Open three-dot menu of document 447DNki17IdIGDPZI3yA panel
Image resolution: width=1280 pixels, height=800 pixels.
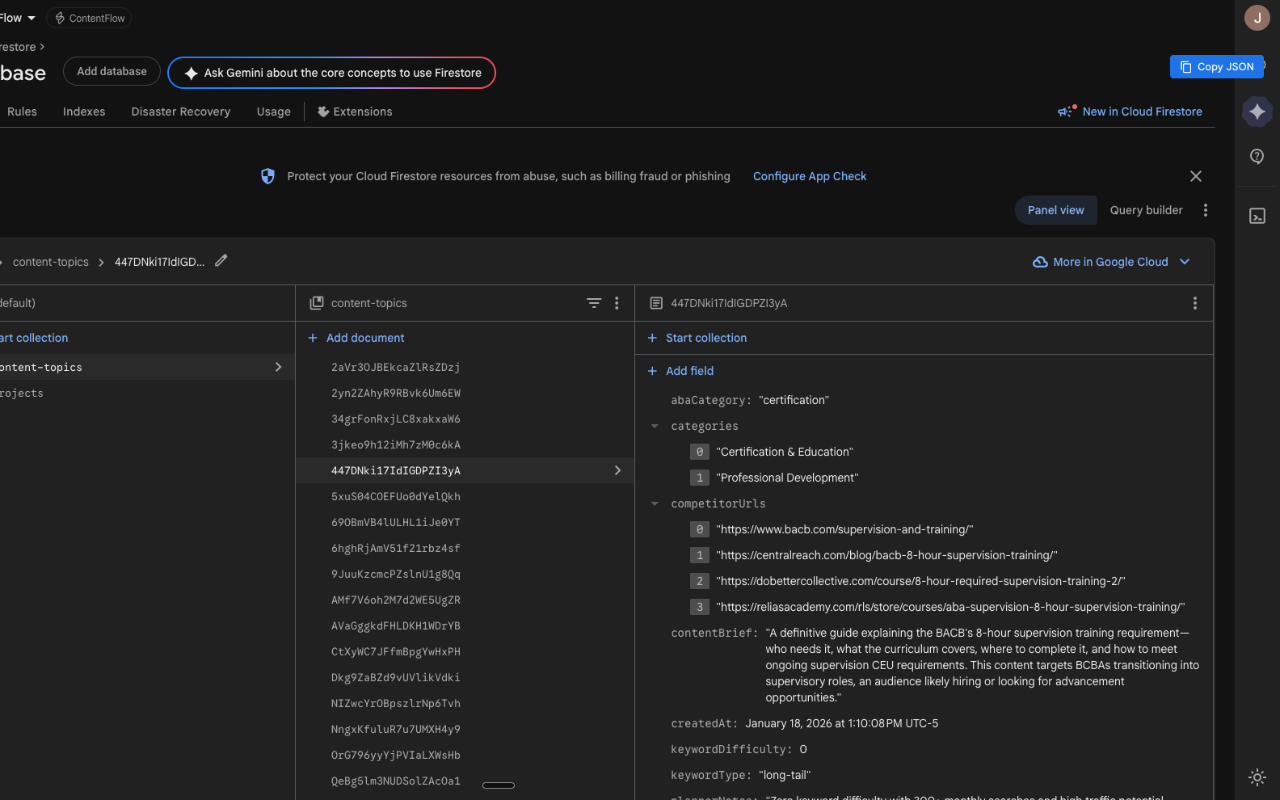click(x=1195, y=303)
